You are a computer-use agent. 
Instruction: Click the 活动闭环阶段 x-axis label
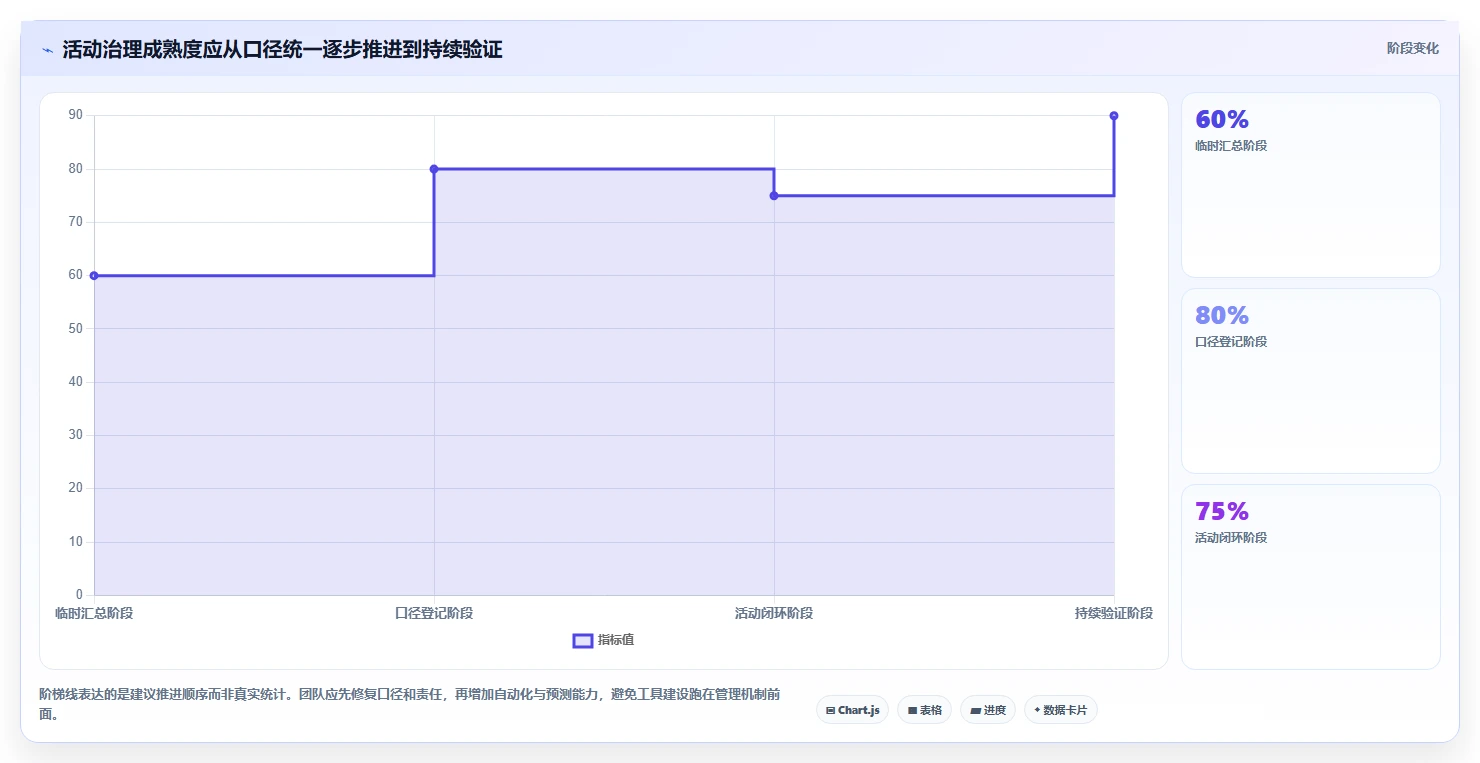(774, 613)
